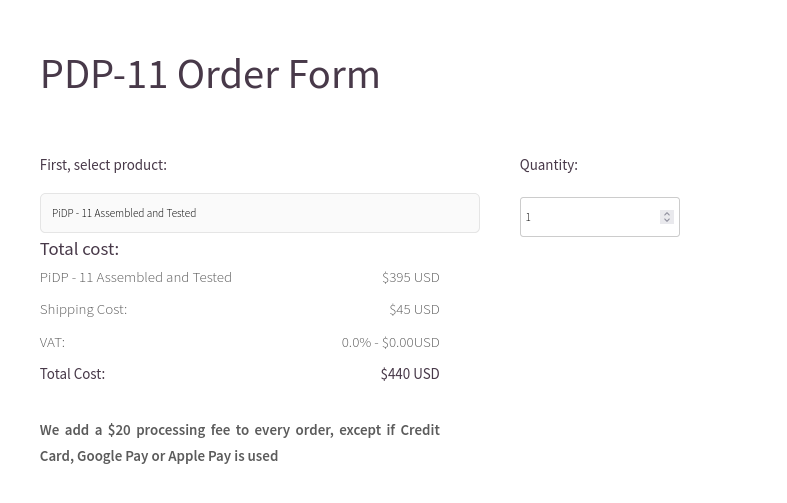Click the "Credit Card" text in the notice
This screenshot has width=787, height=503.
pyautogui.click(x=419, y=430)
